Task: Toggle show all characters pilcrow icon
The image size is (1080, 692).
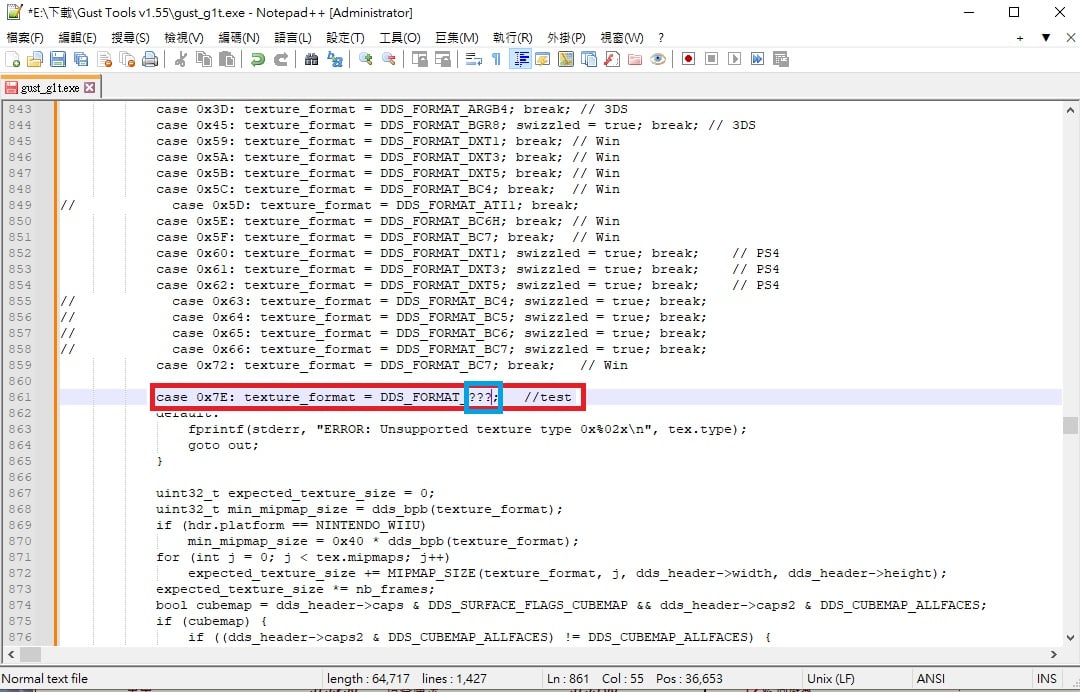Action: click(x=497, y=59)
